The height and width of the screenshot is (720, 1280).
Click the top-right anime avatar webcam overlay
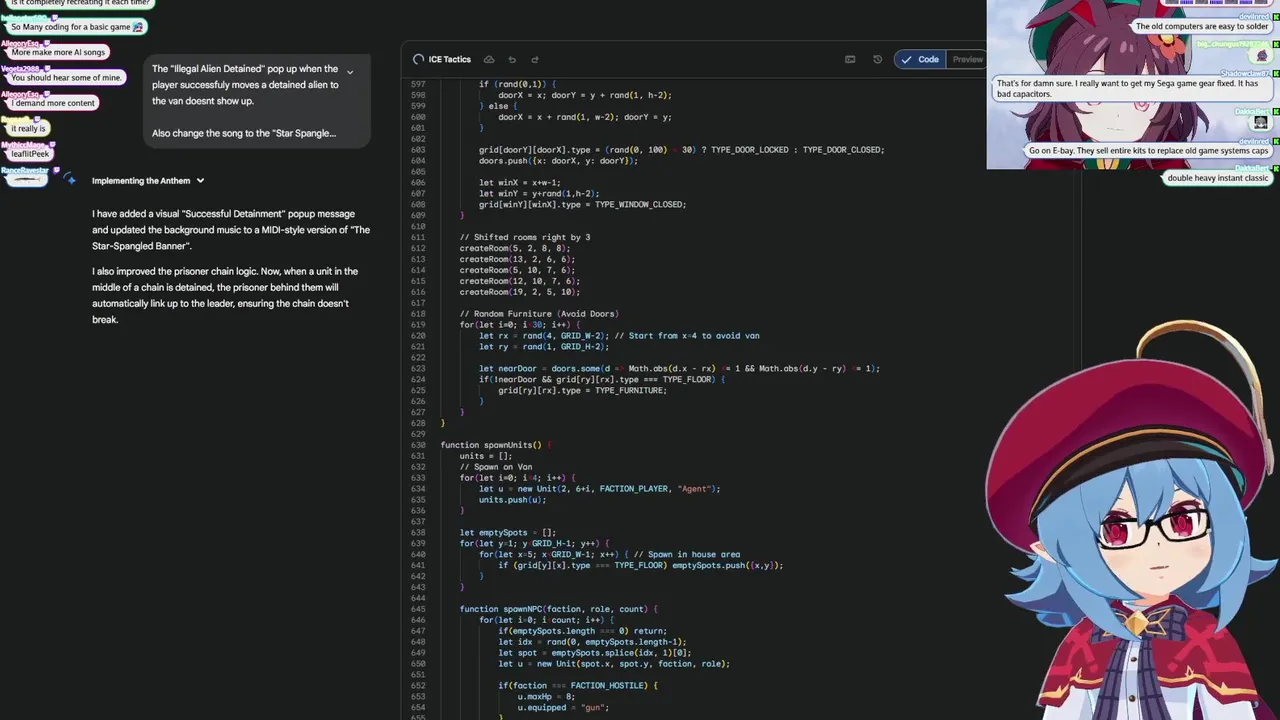point(1133,85)
